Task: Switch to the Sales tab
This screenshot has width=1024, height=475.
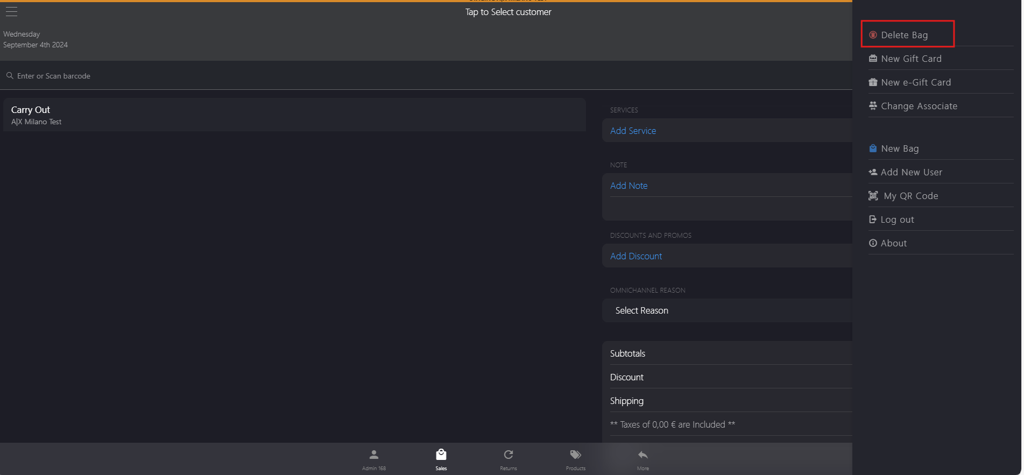Action: point(441,460)
